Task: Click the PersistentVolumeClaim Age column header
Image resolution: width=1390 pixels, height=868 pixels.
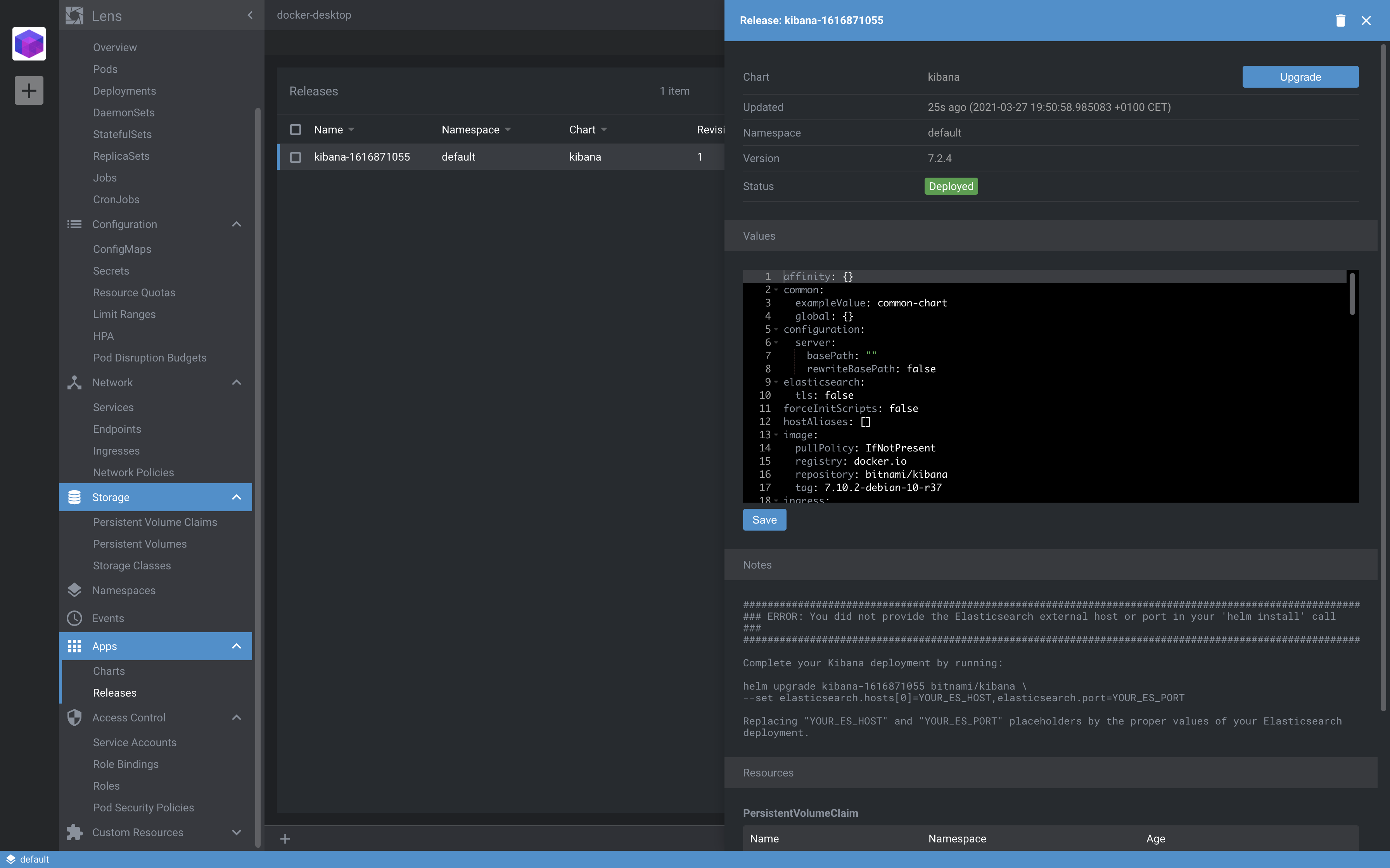Action: pyautogui.click(x=1155, y=839)
